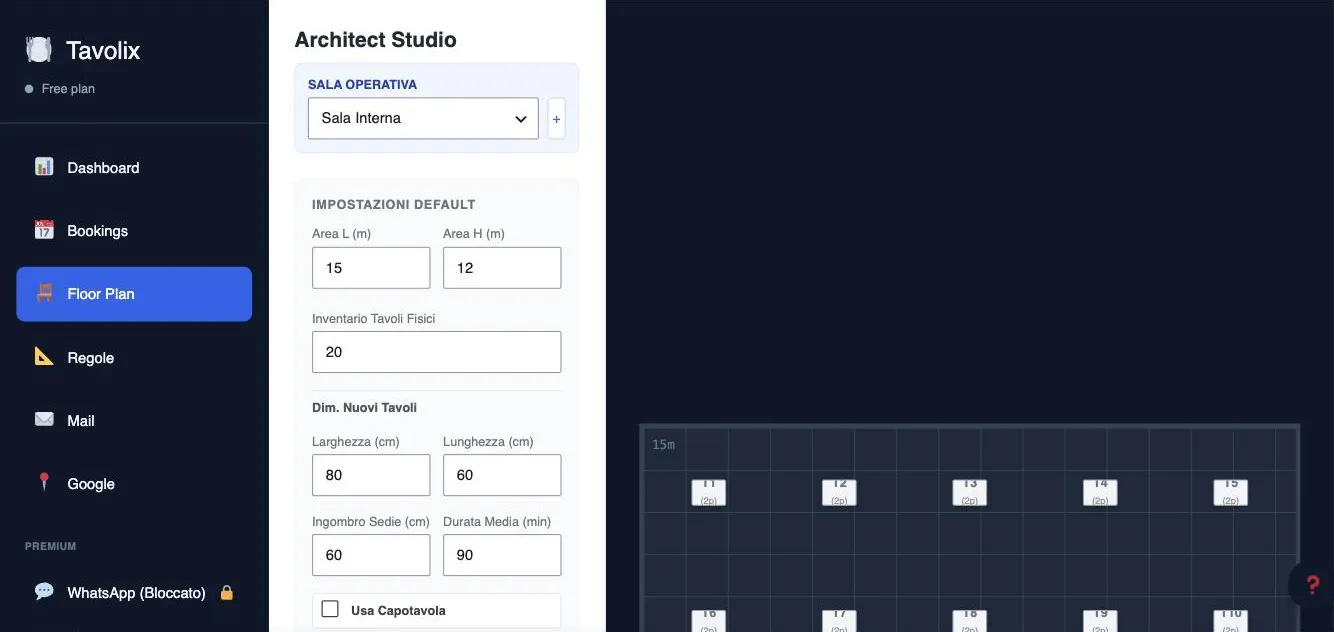1334x632 pixels.
Task: Click the Dim. Nuovi Tavoli subheading
Action: tap(365, 408)
